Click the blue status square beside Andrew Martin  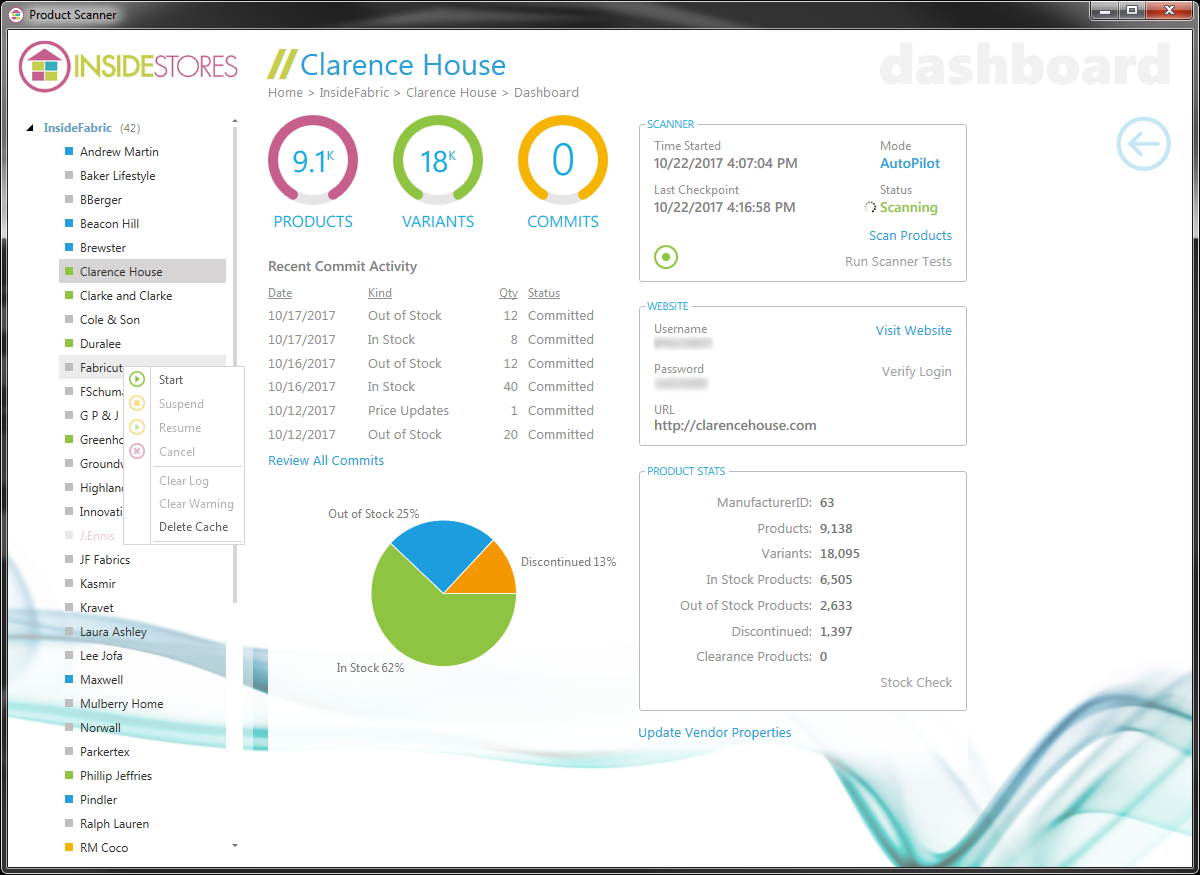[x=69, y=152]
